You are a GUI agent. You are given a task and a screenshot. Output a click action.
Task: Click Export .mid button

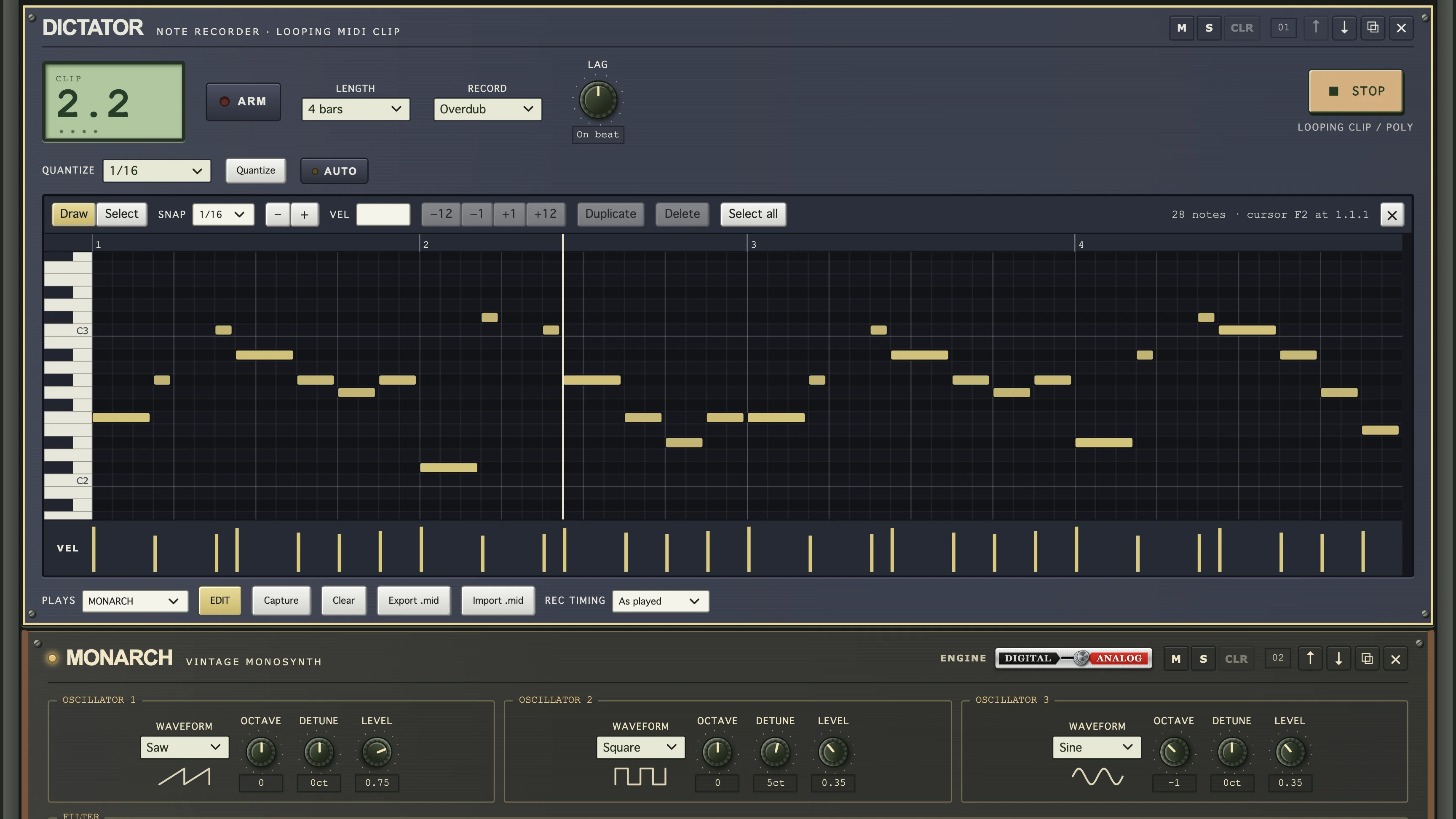(413, 600)
